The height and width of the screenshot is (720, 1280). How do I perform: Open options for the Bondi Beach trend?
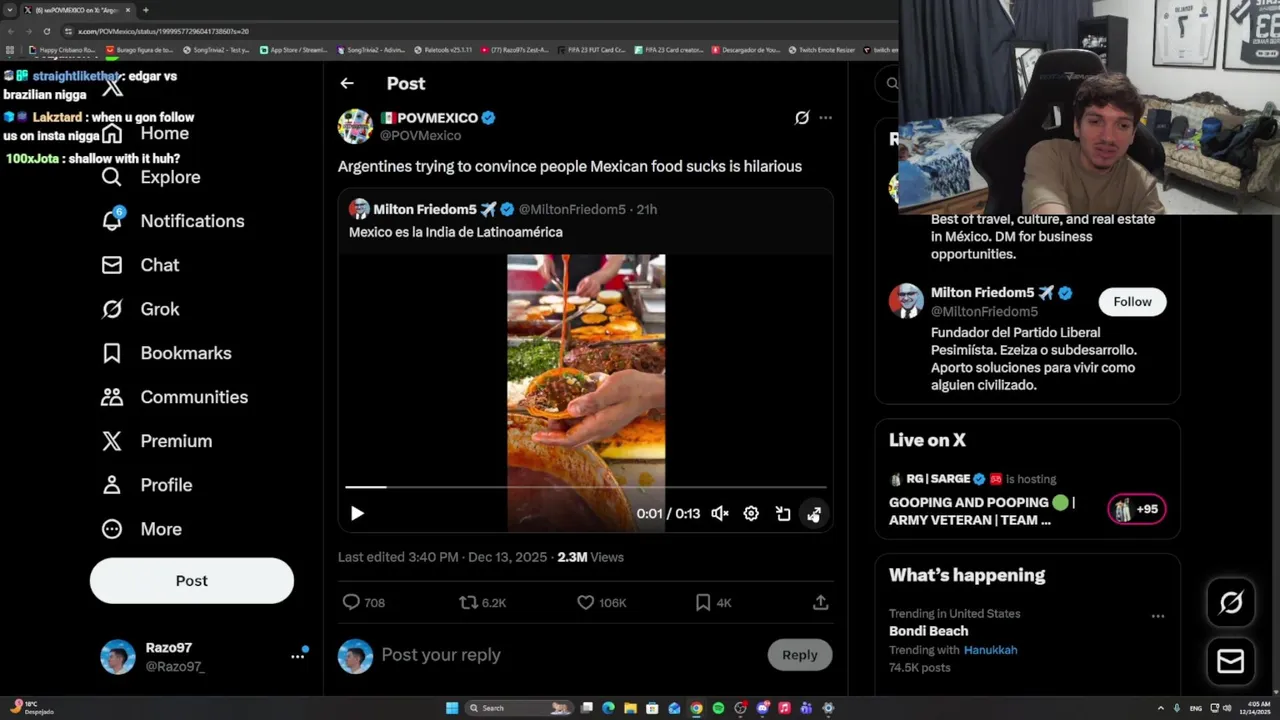tap(1158, 616)
